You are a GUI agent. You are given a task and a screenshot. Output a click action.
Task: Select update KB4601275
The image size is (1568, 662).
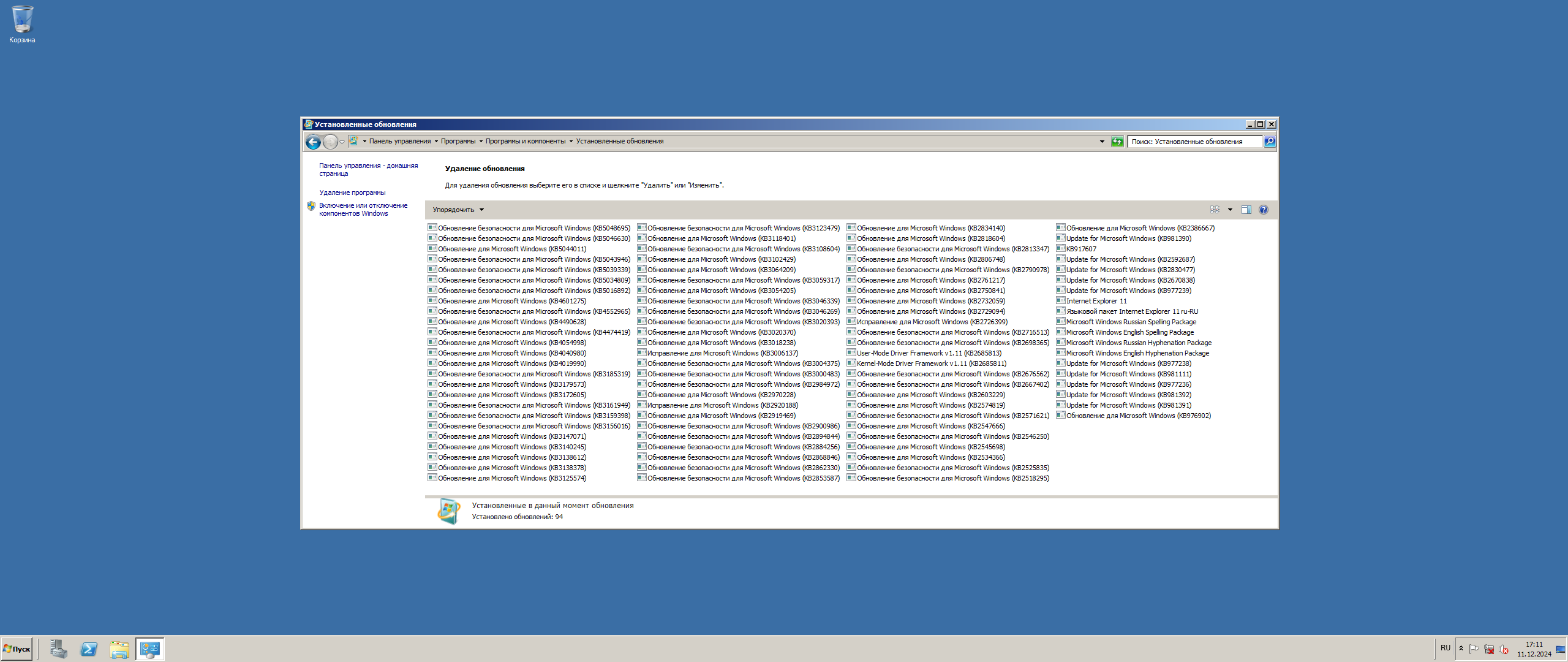[x=507, y=301]
